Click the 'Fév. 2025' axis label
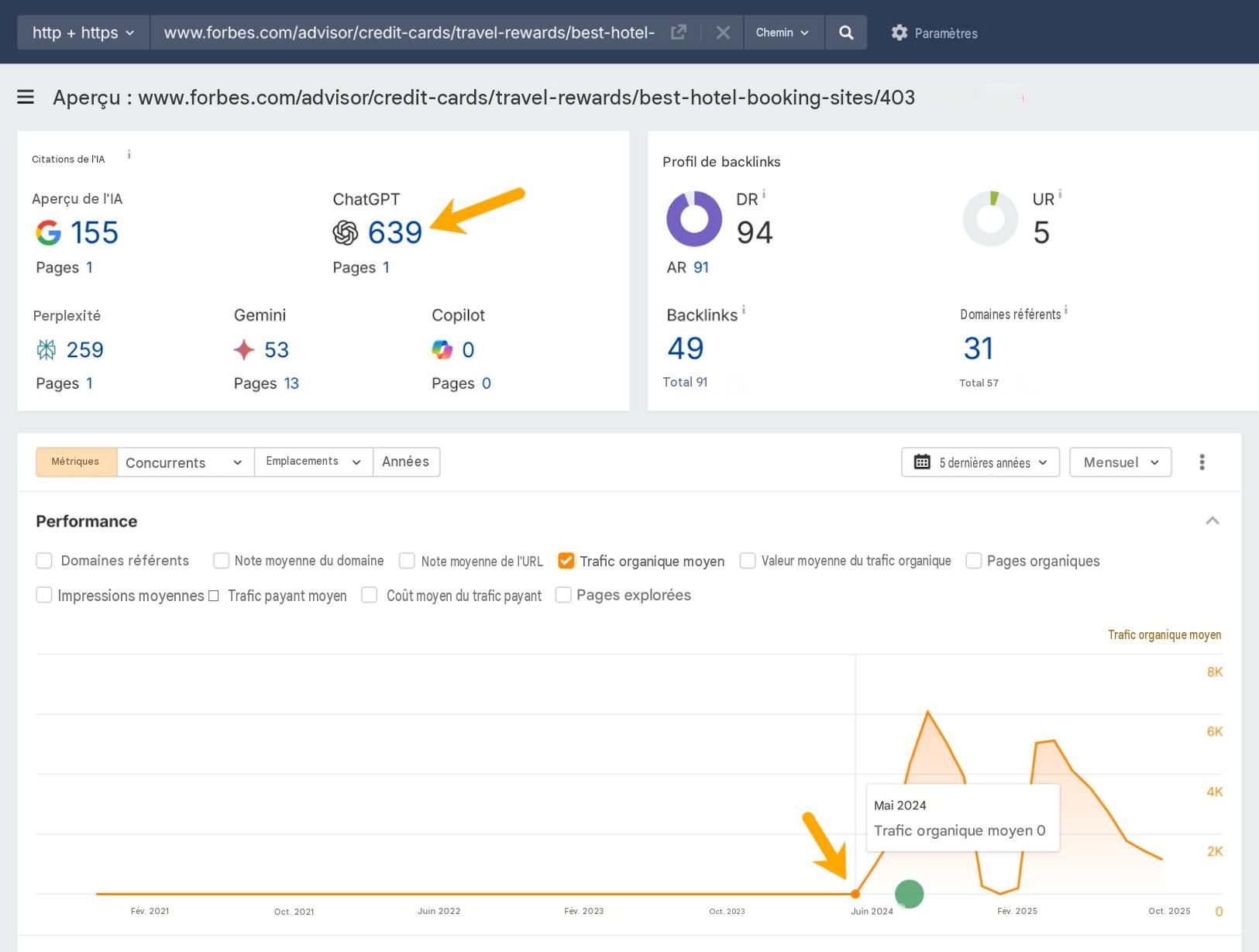This screenshot has height=952, width=1259. [1017, 911]
